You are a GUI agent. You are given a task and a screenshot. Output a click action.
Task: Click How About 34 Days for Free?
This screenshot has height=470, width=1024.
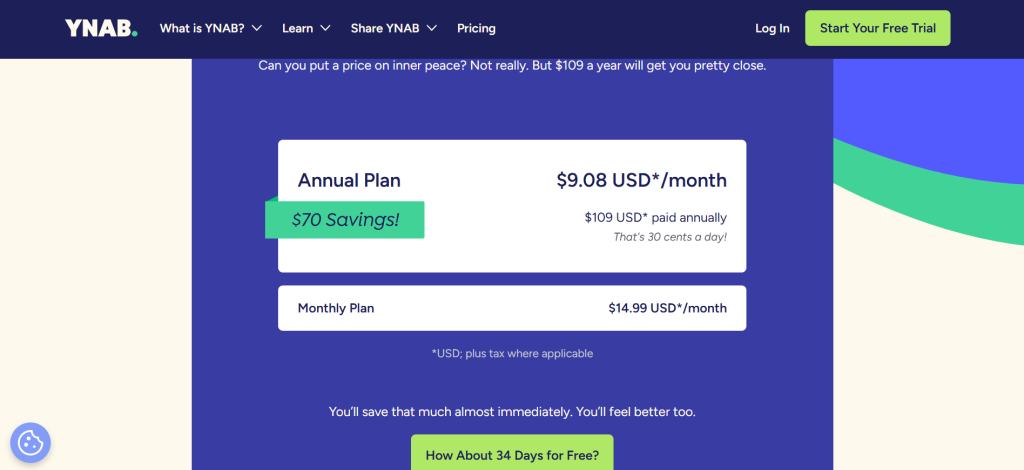(x=512, y=455)
